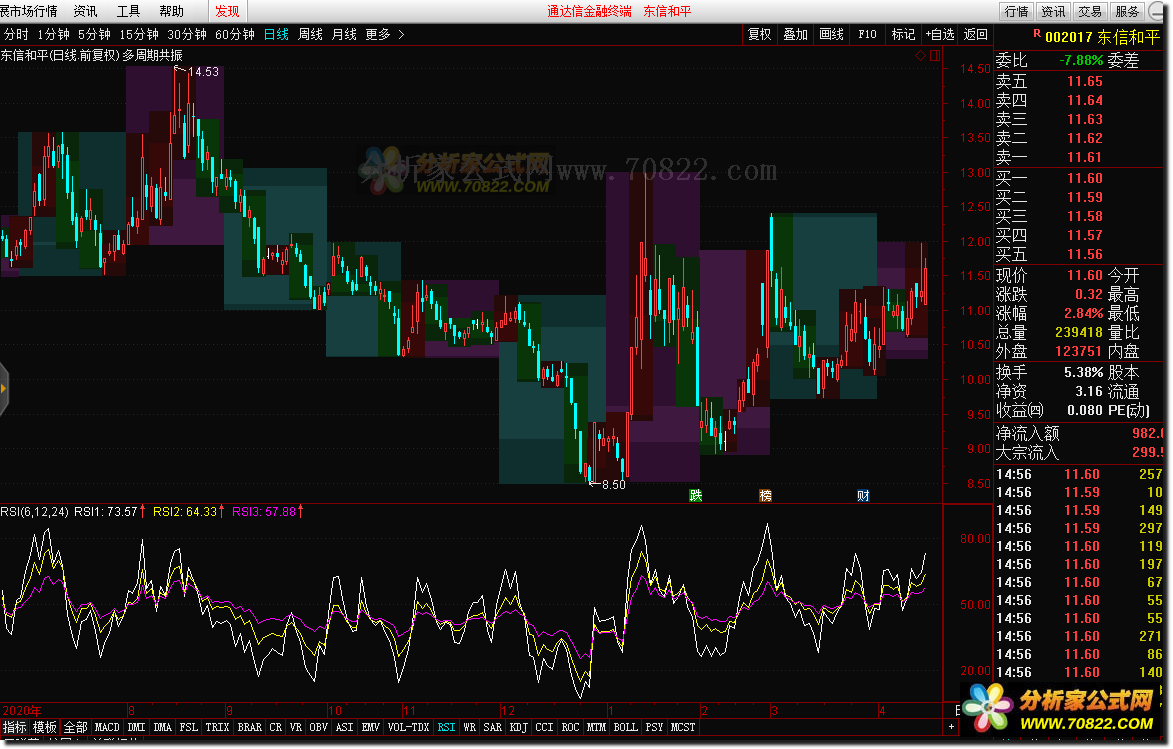Switch to the 月线 monthly chart

click(x=344, y=34)
